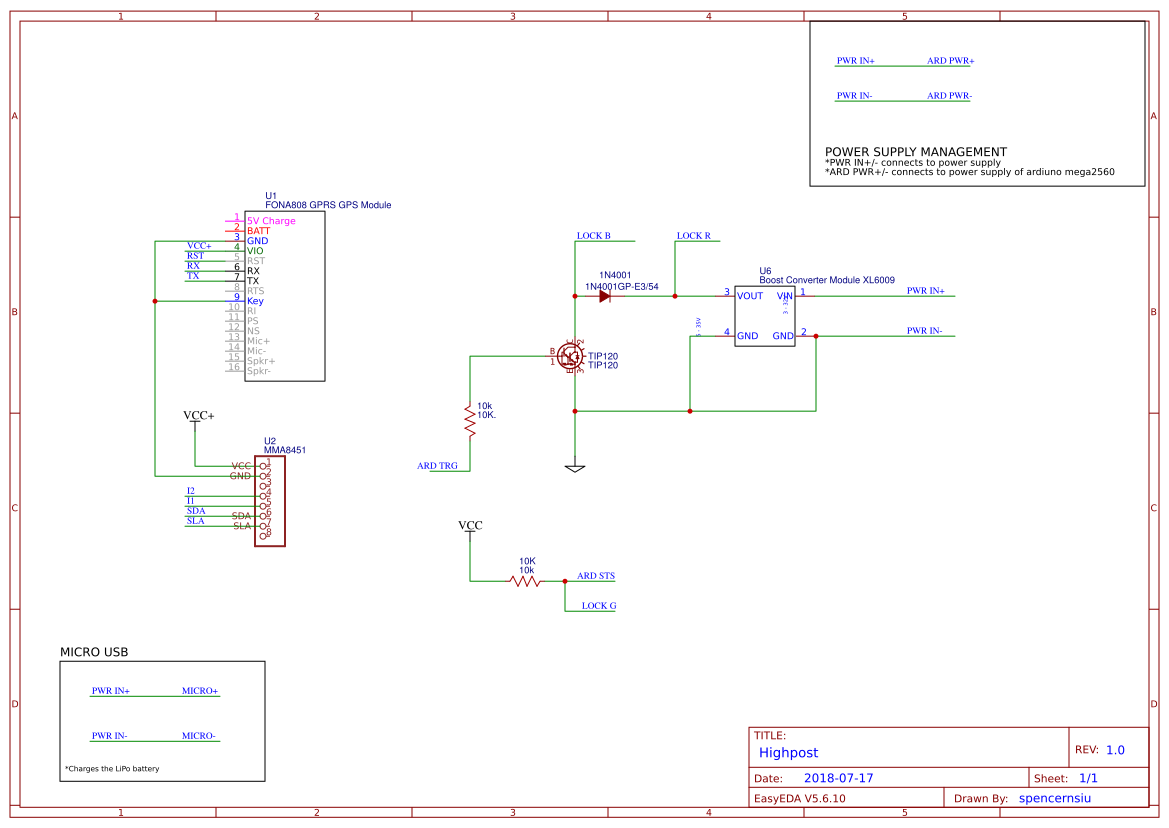Click the LOCK G net label
The width and height of the screenshot is (1169, 828).
pyautogui.click(x=598, y=606)
